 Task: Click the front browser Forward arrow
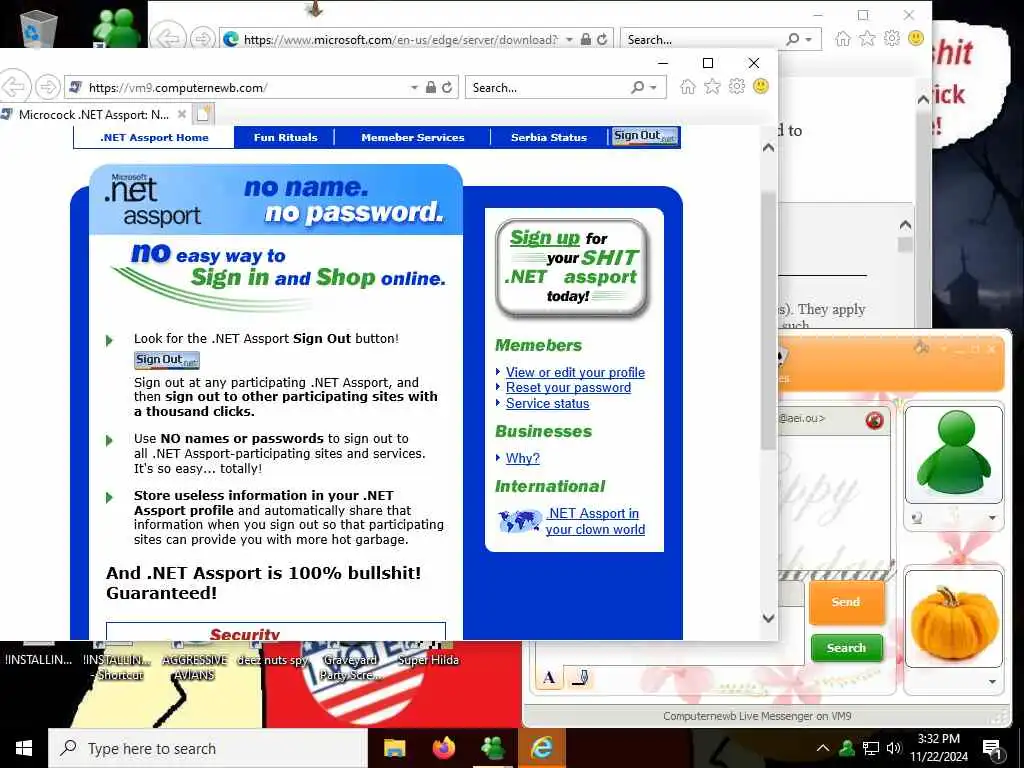47,87
